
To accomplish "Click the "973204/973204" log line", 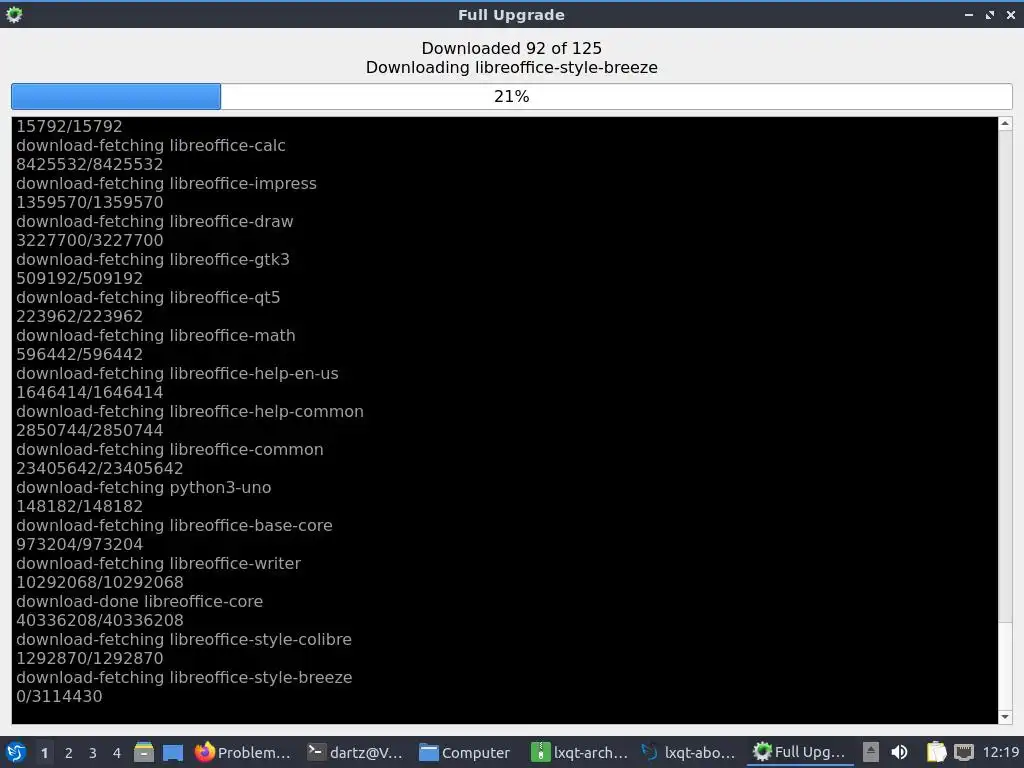I will pyautogui.click(x=80, y=544).
